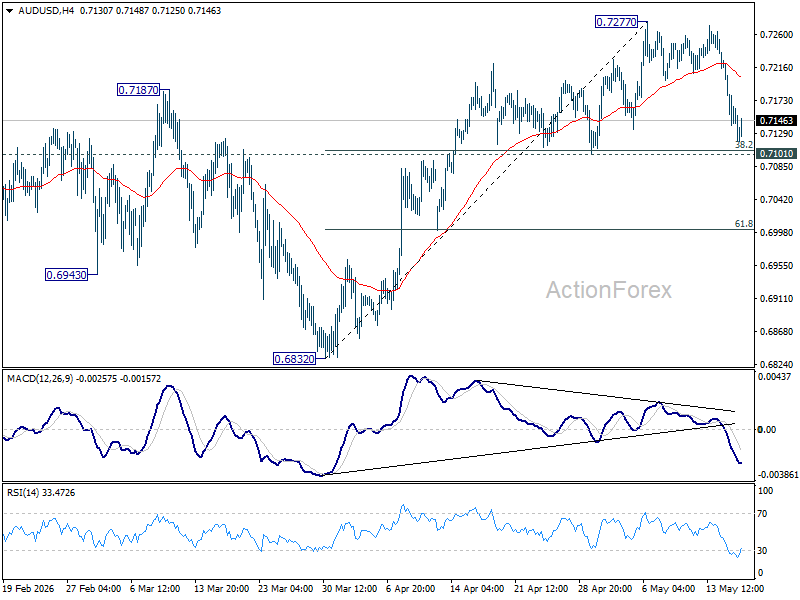The height and width of the screenshot is (600, 800).
Task: Click the 28 Apr 20:00 time label
Action: click(x=605, y=588)
